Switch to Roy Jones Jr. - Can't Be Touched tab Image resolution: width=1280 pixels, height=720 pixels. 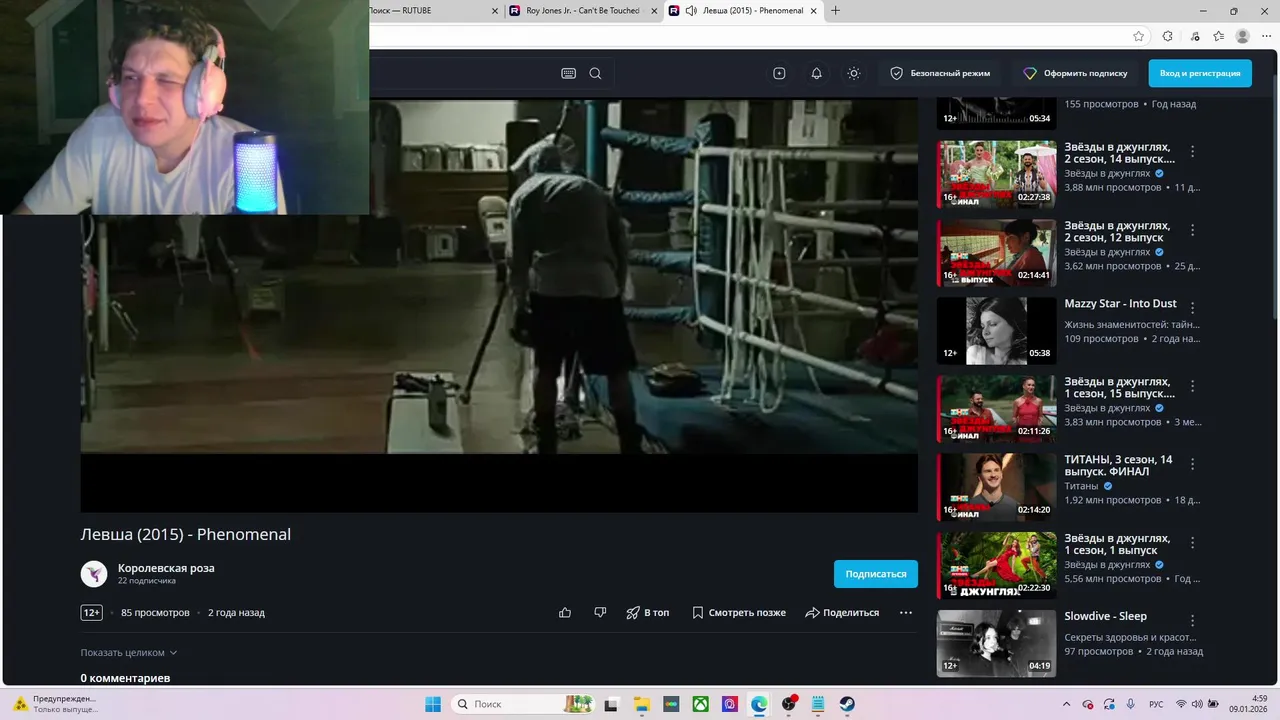point(583,10)
